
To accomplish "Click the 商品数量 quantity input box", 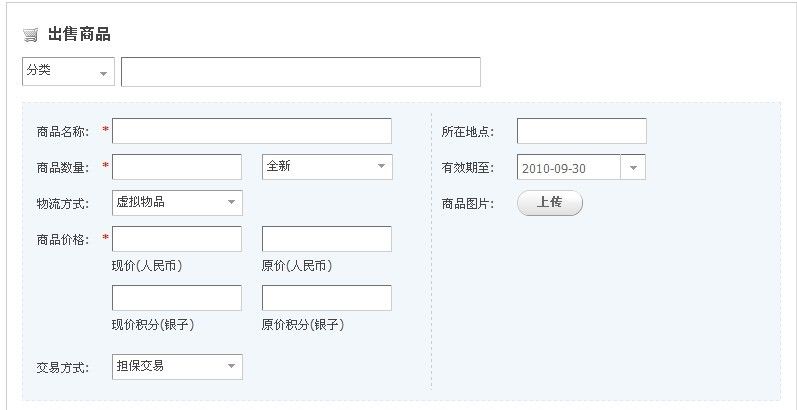I will click(177, 167).
